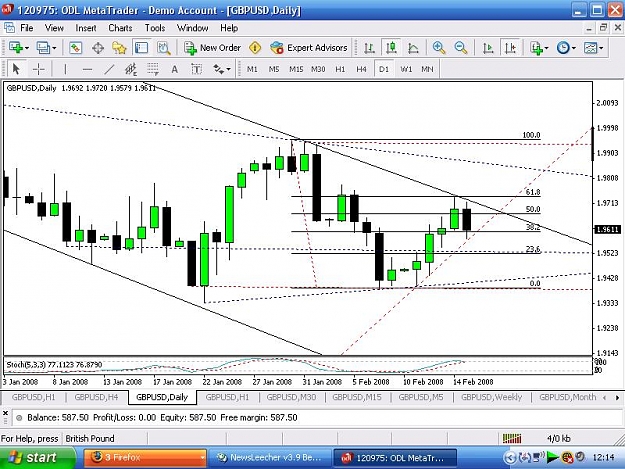
Task: Open the Window menu
Action: coord(193,28)
